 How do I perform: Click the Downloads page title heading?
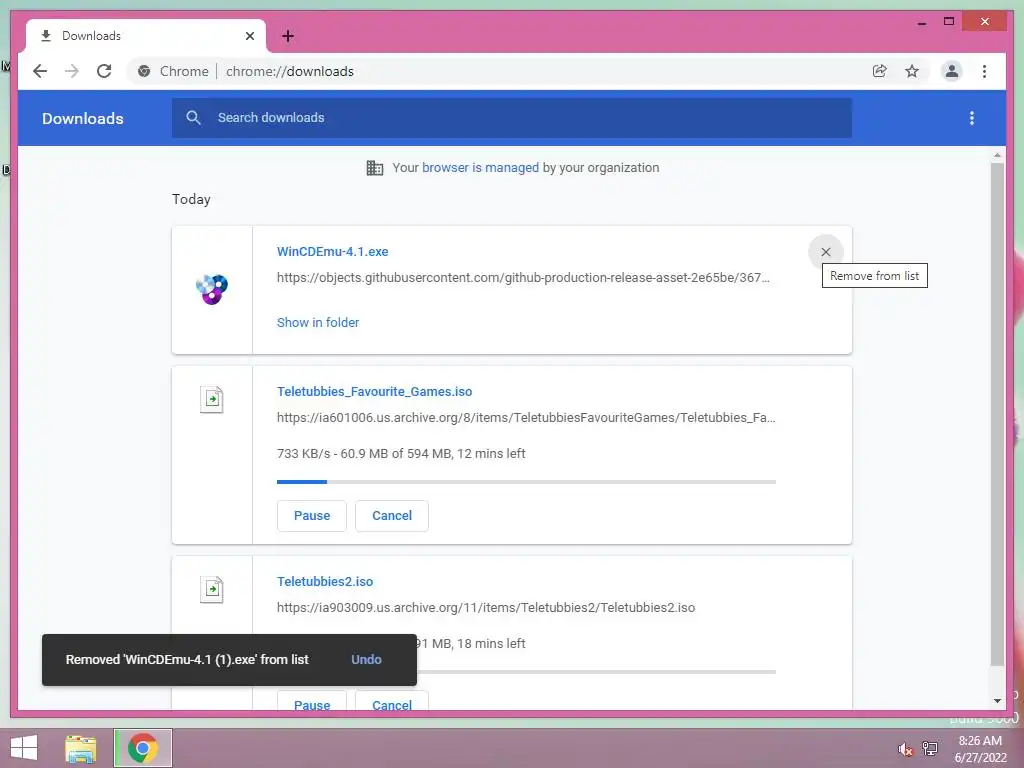pos(83,118)
